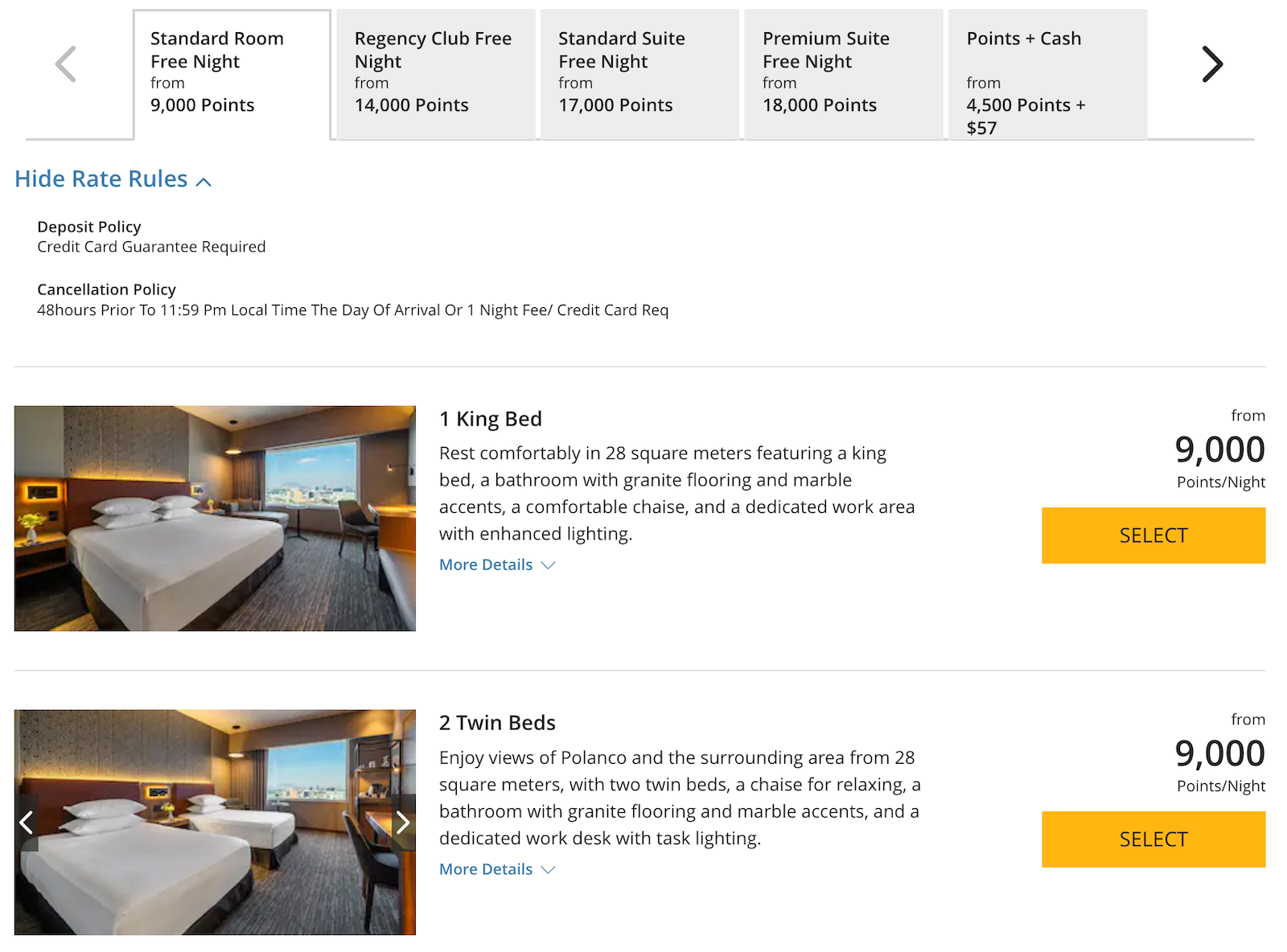Expand More Details for the 1 King Bed room
The width and height of the screenshot is (1287, 952).
click(486, 564)
